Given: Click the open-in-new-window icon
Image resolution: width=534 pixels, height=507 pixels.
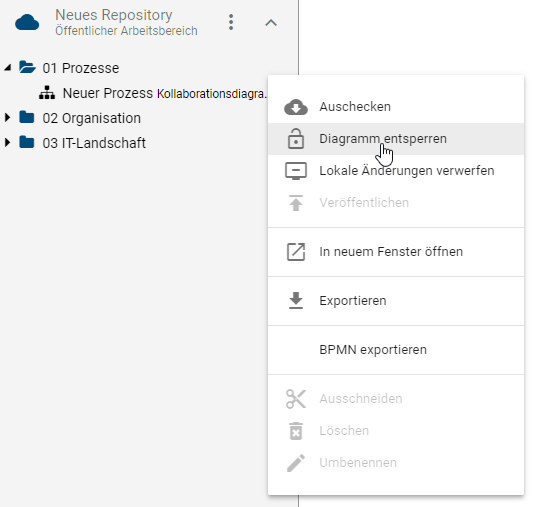Looking at the screenshot, I should tap(296, 252).
